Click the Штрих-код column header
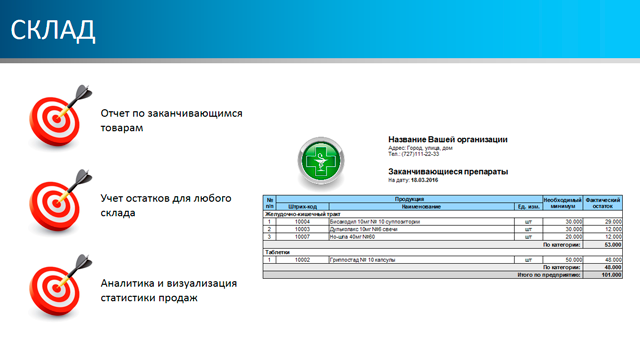The image size is (640, 360). [x=302, y=207]
